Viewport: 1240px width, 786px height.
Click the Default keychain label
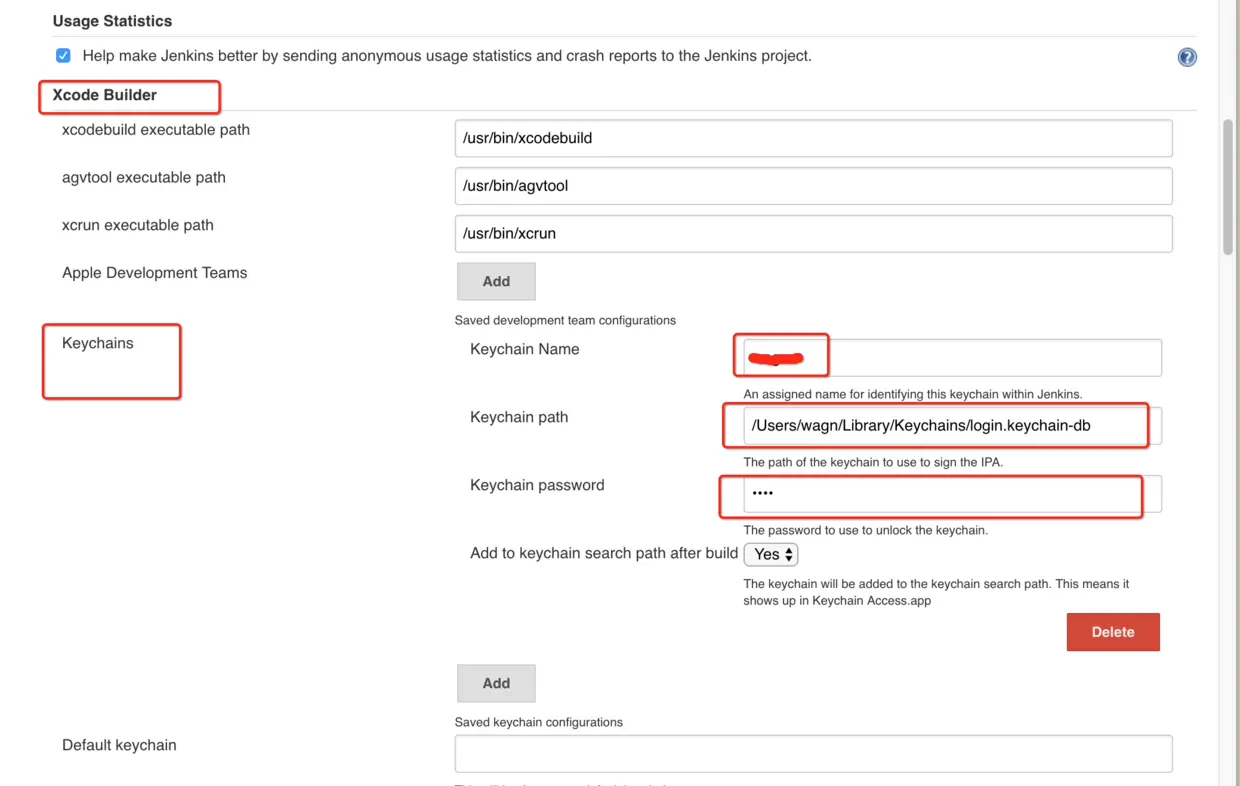coord(119,745)
